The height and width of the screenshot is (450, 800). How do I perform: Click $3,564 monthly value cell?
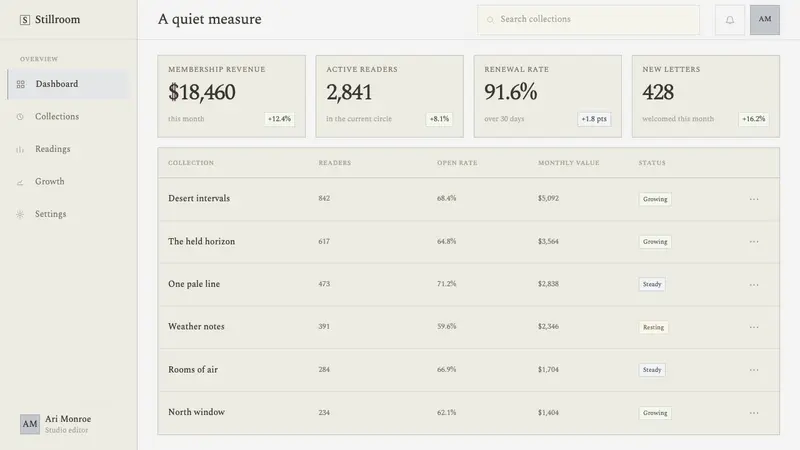(x=548, y=241)
